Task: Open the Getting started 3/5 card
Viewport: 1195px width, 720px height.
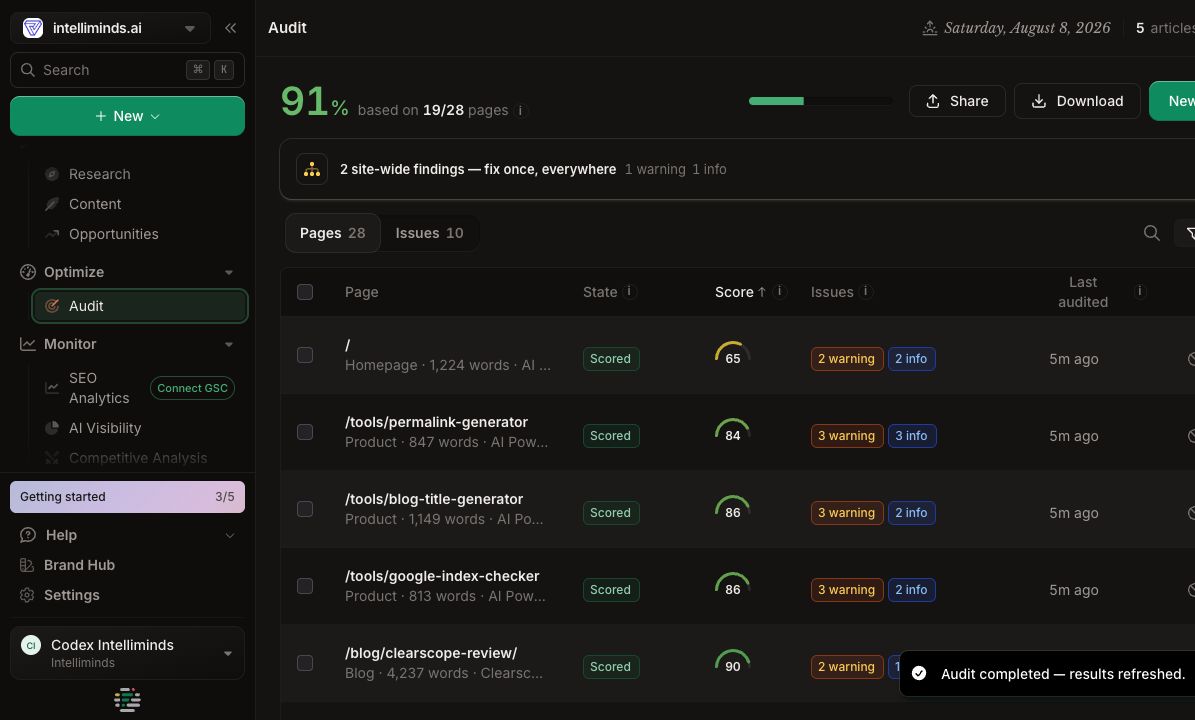Action: (x=127, y=497)
